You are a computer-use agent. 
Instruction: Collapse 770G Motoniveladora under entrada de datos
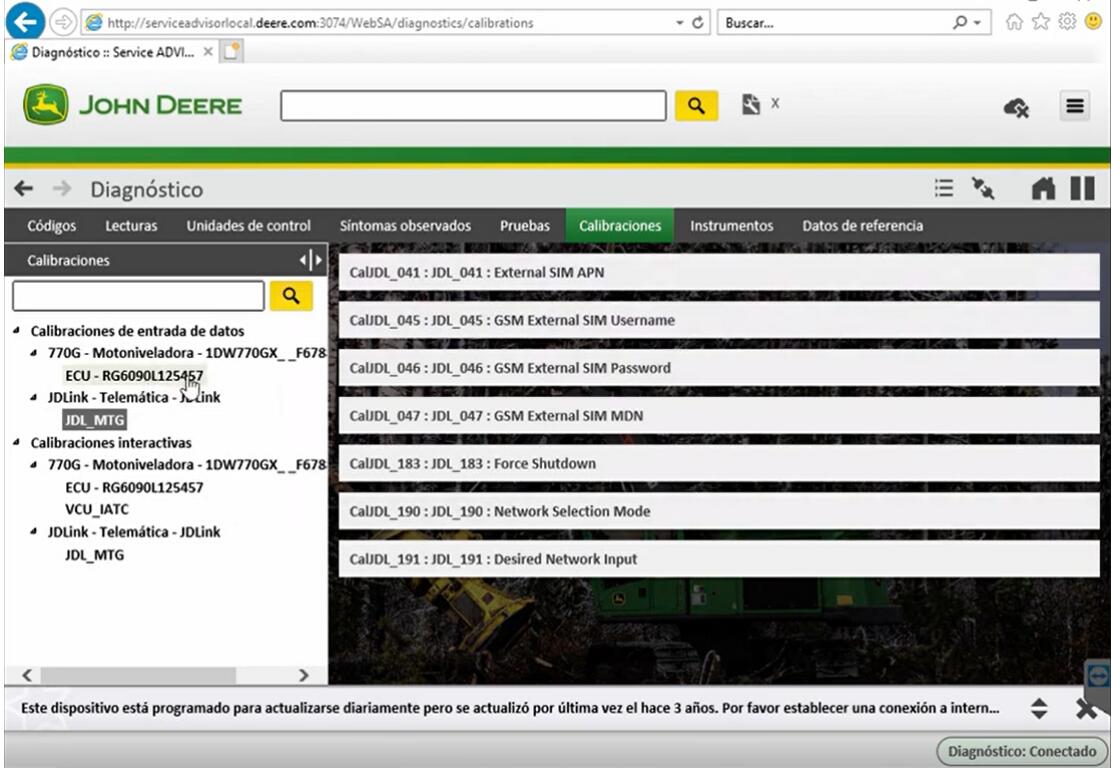coord(34,352)
